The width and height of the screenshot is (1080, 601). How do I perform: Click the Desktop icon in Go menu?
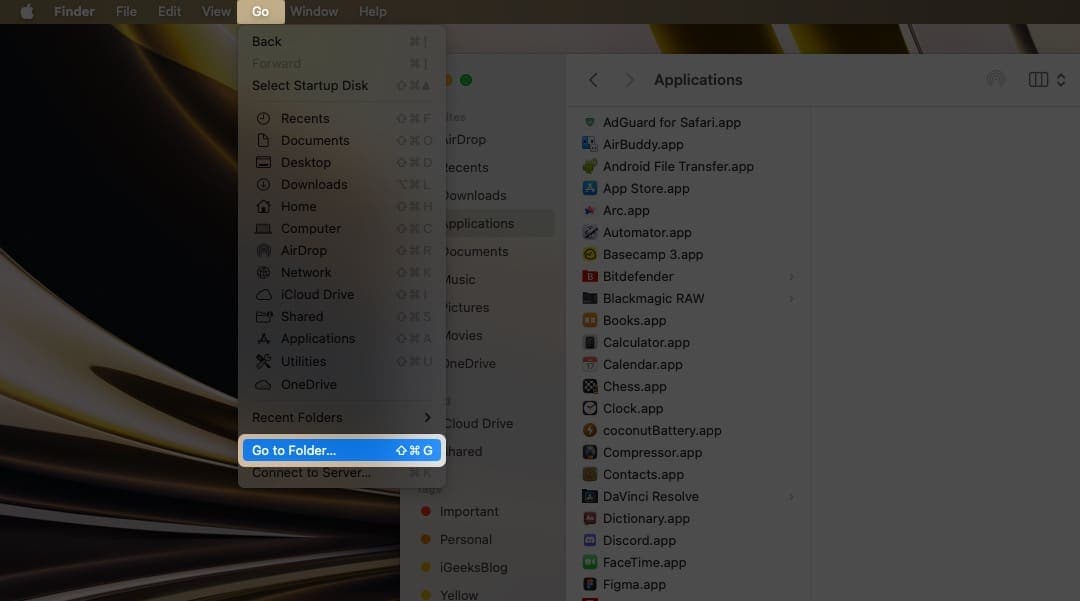pos(263,162)
